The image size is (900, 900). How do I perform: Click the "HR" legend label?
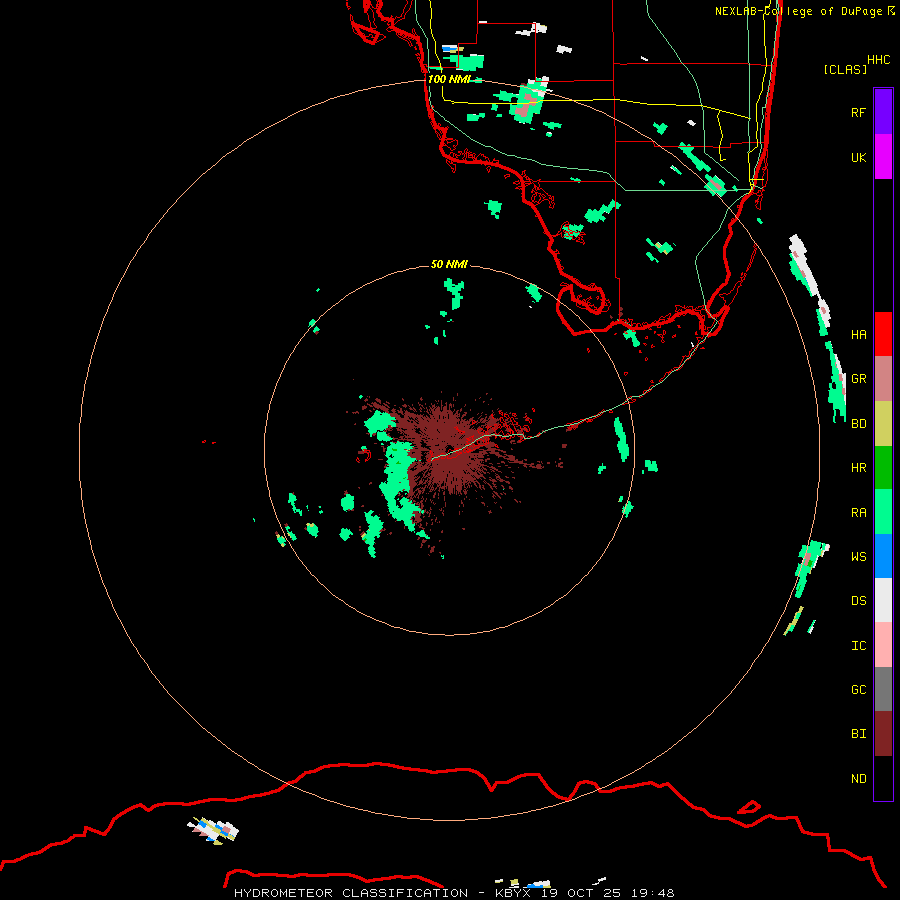858,468
